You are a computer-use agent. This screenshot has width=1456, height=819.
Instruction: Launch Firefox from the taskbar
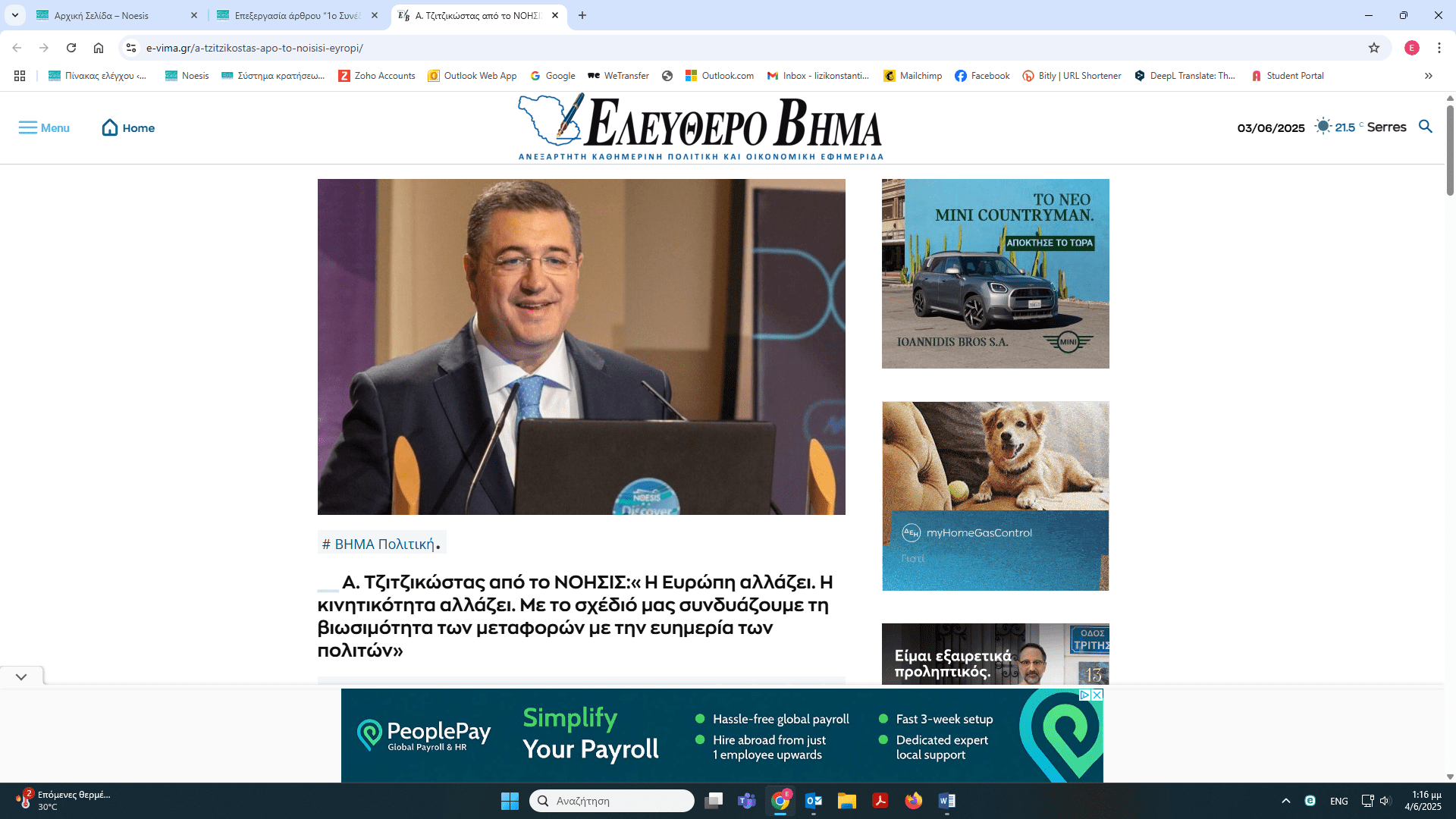tap(913, 801)
